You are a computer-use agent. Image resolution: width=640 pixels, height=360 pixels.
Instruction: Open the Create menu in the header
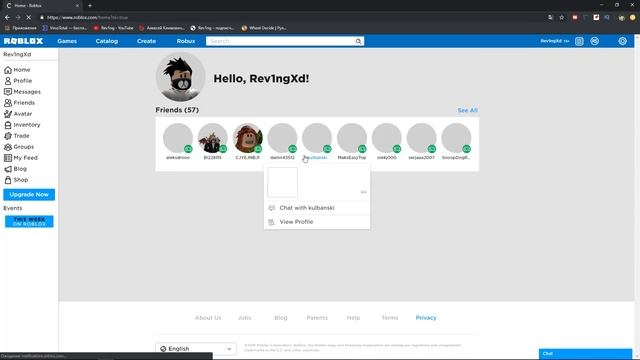[147, 41]
